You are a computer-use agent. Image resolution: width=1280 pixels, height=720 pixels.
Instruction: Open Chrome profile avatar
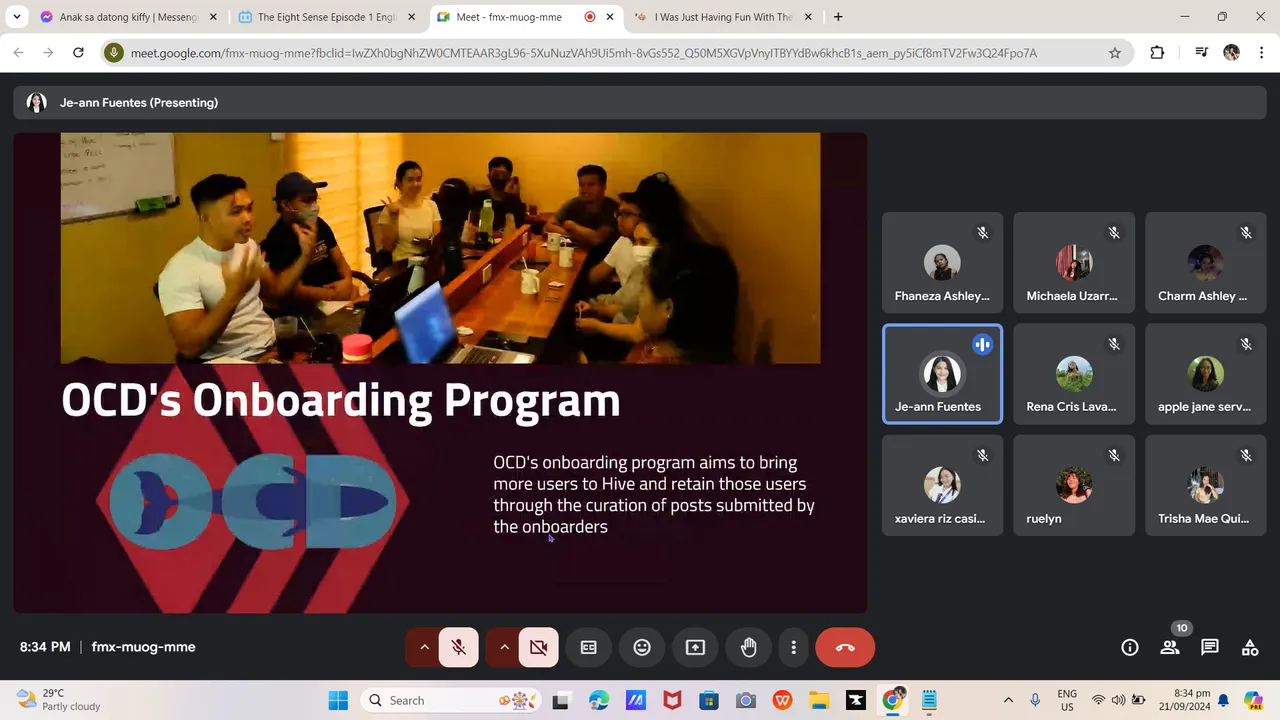click(1232, 53)
